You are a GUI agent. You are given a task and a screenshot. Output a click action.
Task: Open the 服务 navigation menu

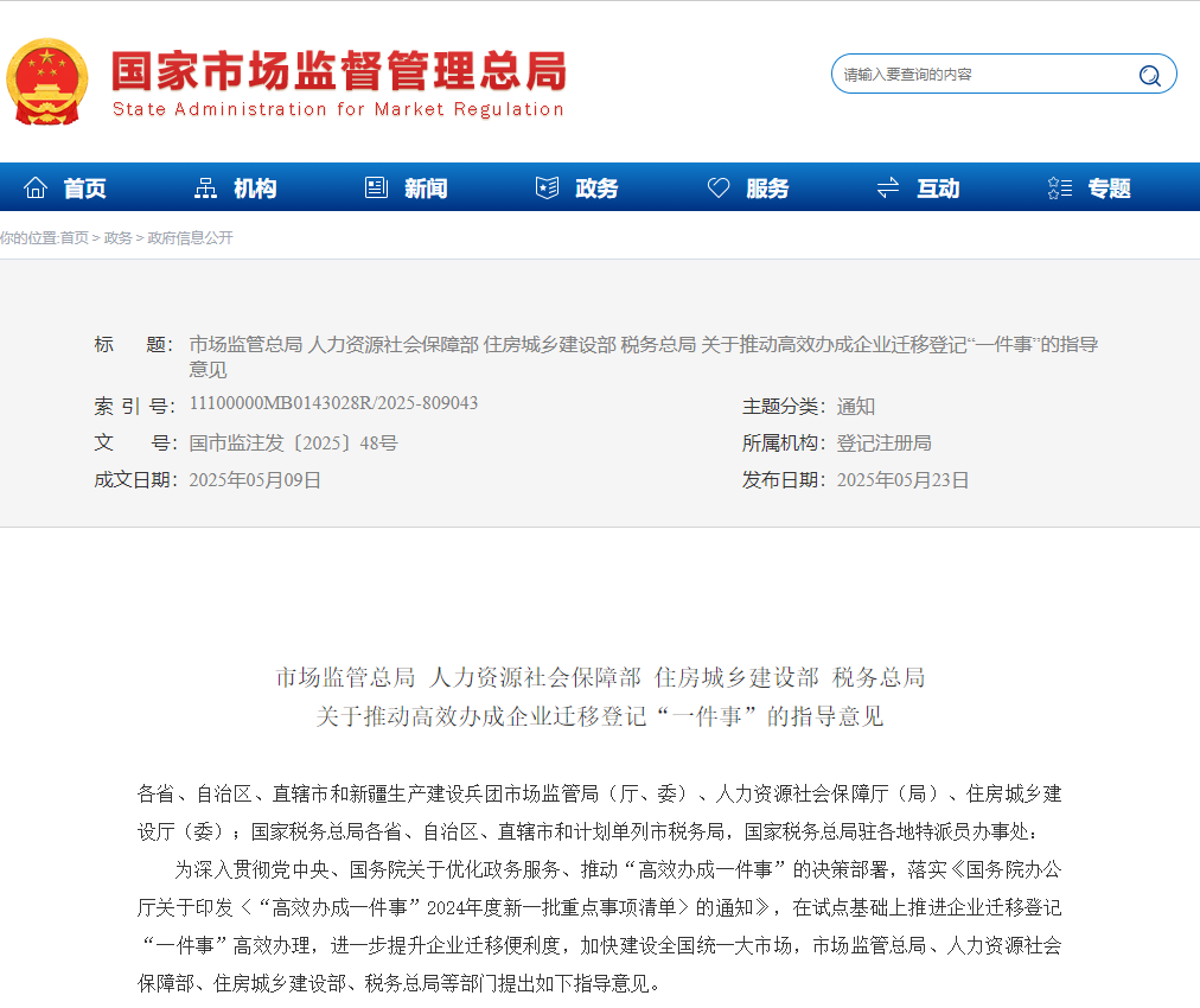point(768,188)
